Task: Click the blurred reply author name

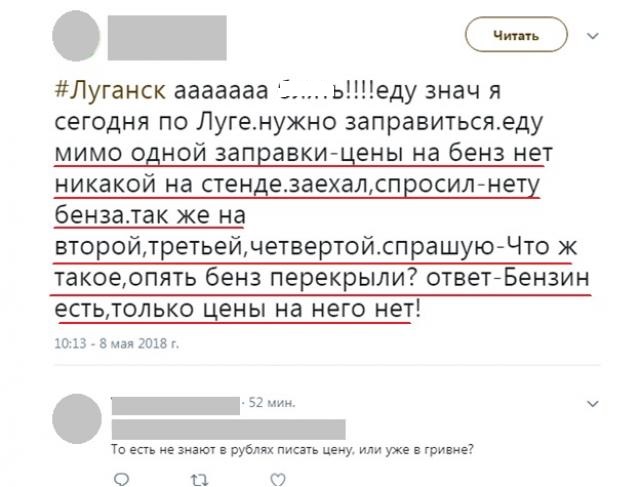Action: pyautogui.click(x=176, y=405)
